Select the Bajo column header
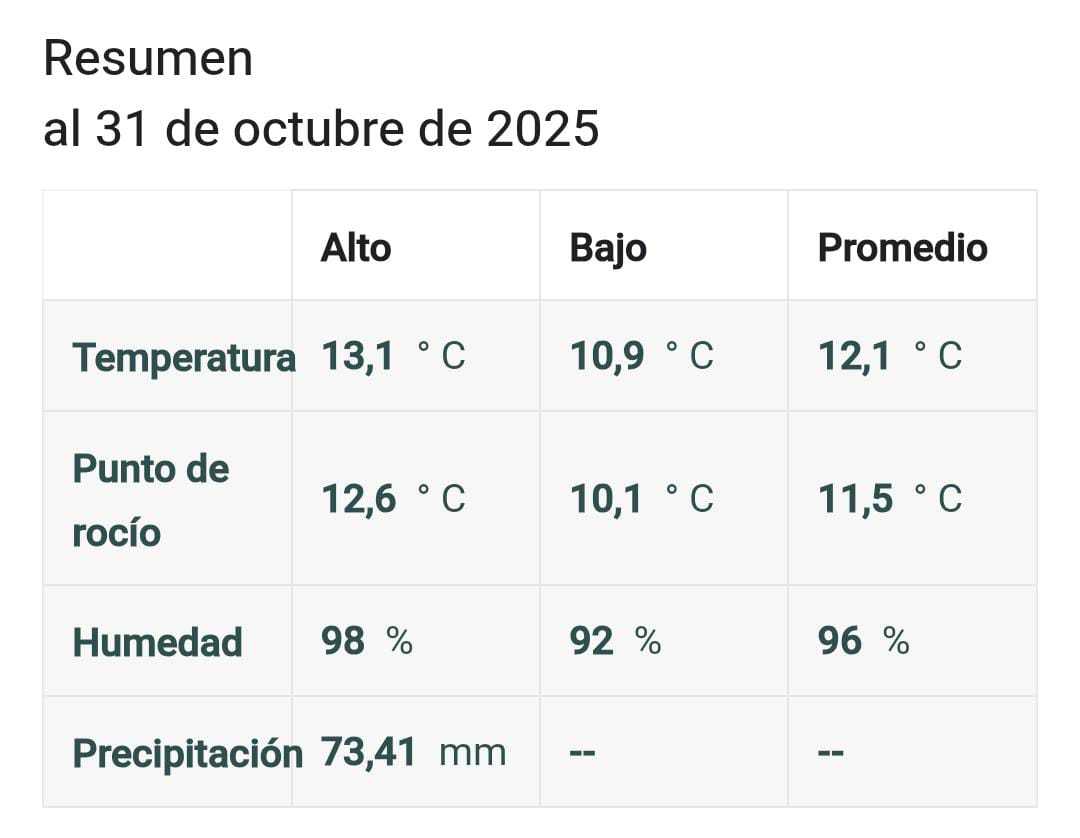1080x838 pixels. (608, 248)
